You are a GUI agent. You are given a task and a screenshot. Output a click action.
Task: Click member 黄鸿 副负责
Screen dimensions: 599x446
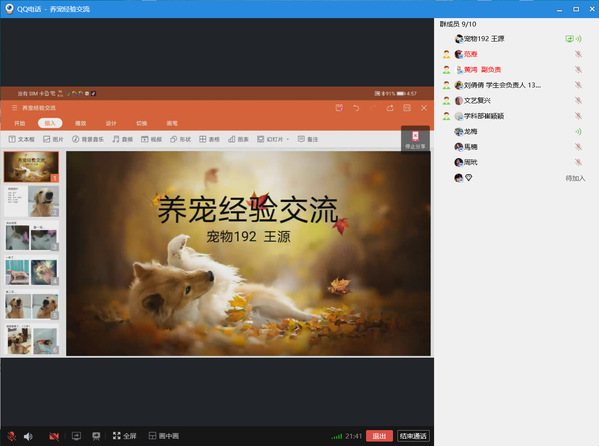482,70
